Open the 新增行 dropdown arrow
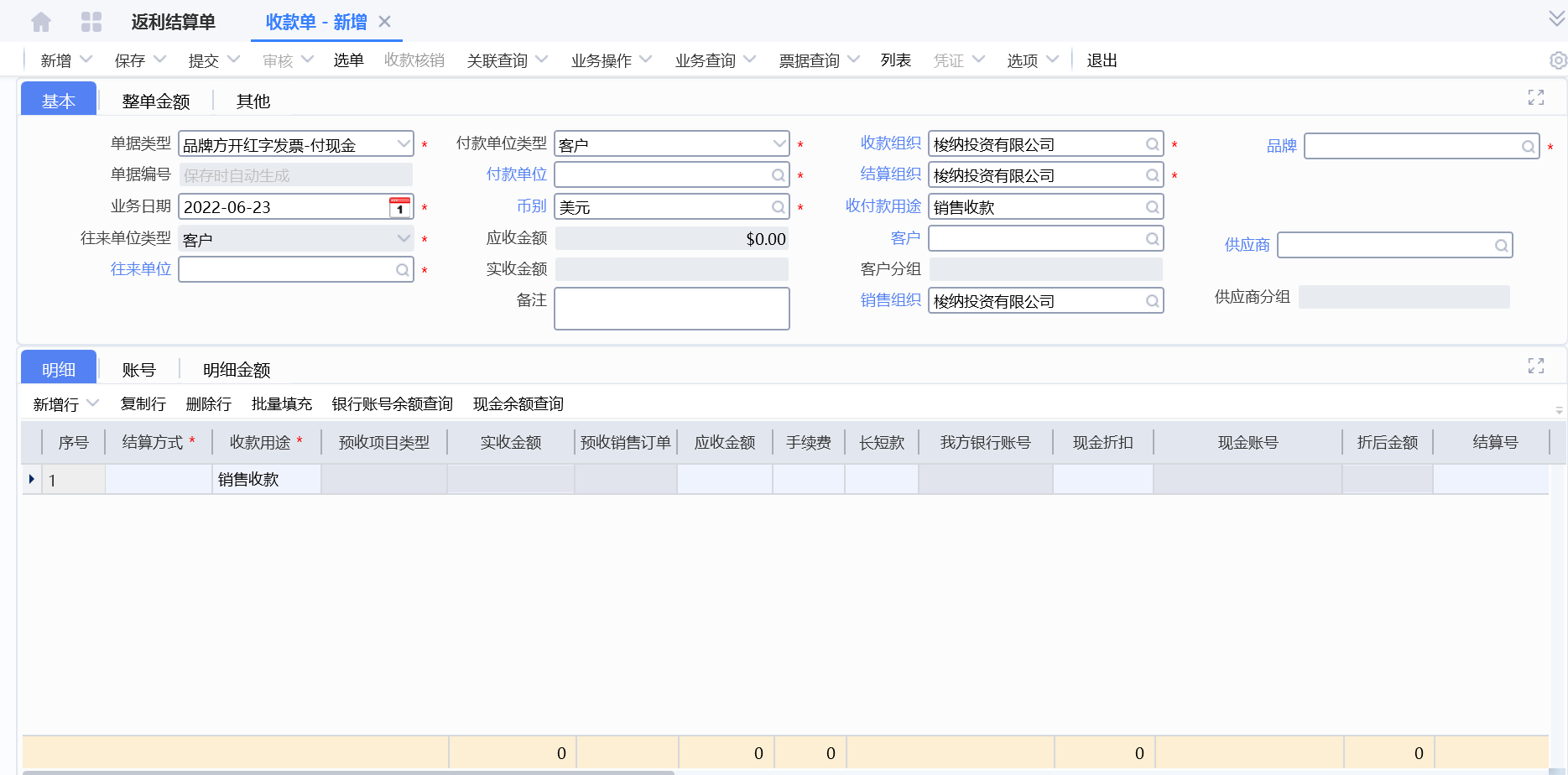Viewport: 1568px width, 775px height. click(x=92, y=403)
